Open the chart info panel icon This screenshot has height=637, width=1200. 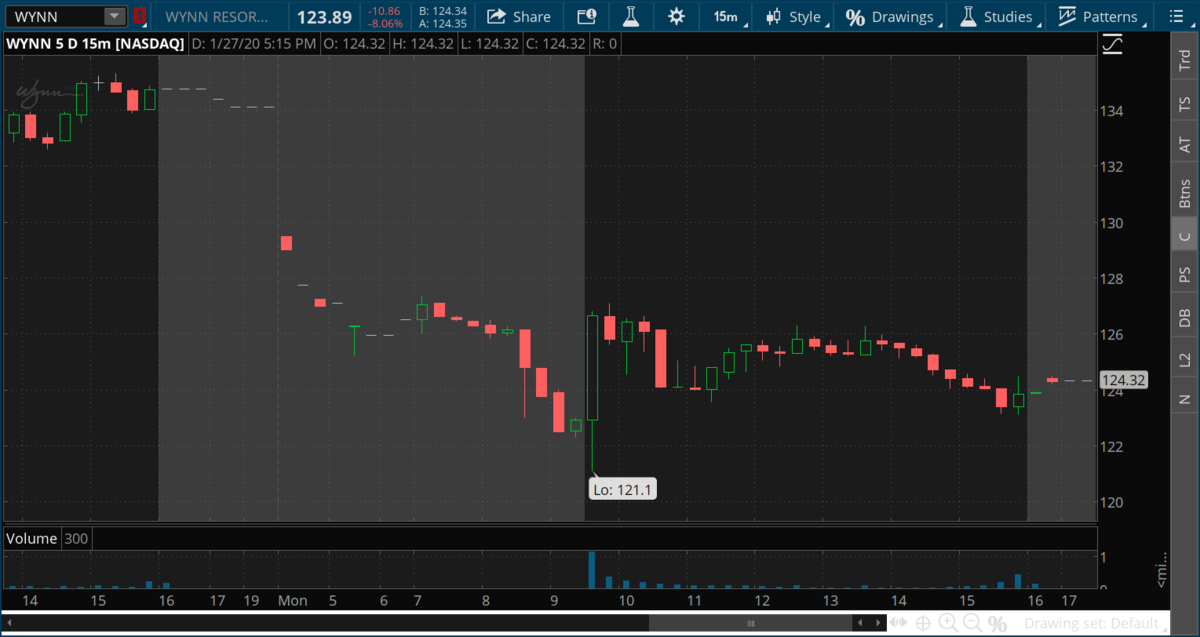(587, 16)
